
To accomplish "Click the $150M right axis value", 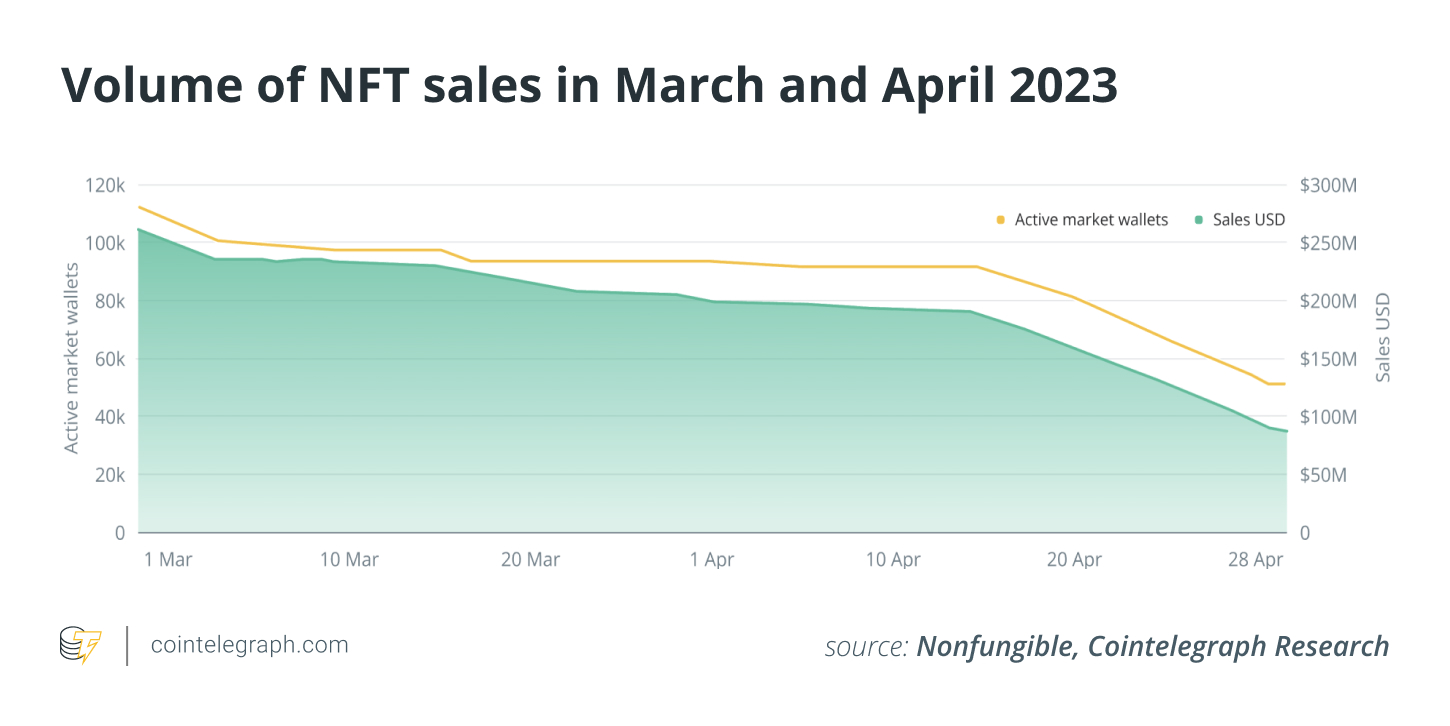I will tap(1328, 359).
